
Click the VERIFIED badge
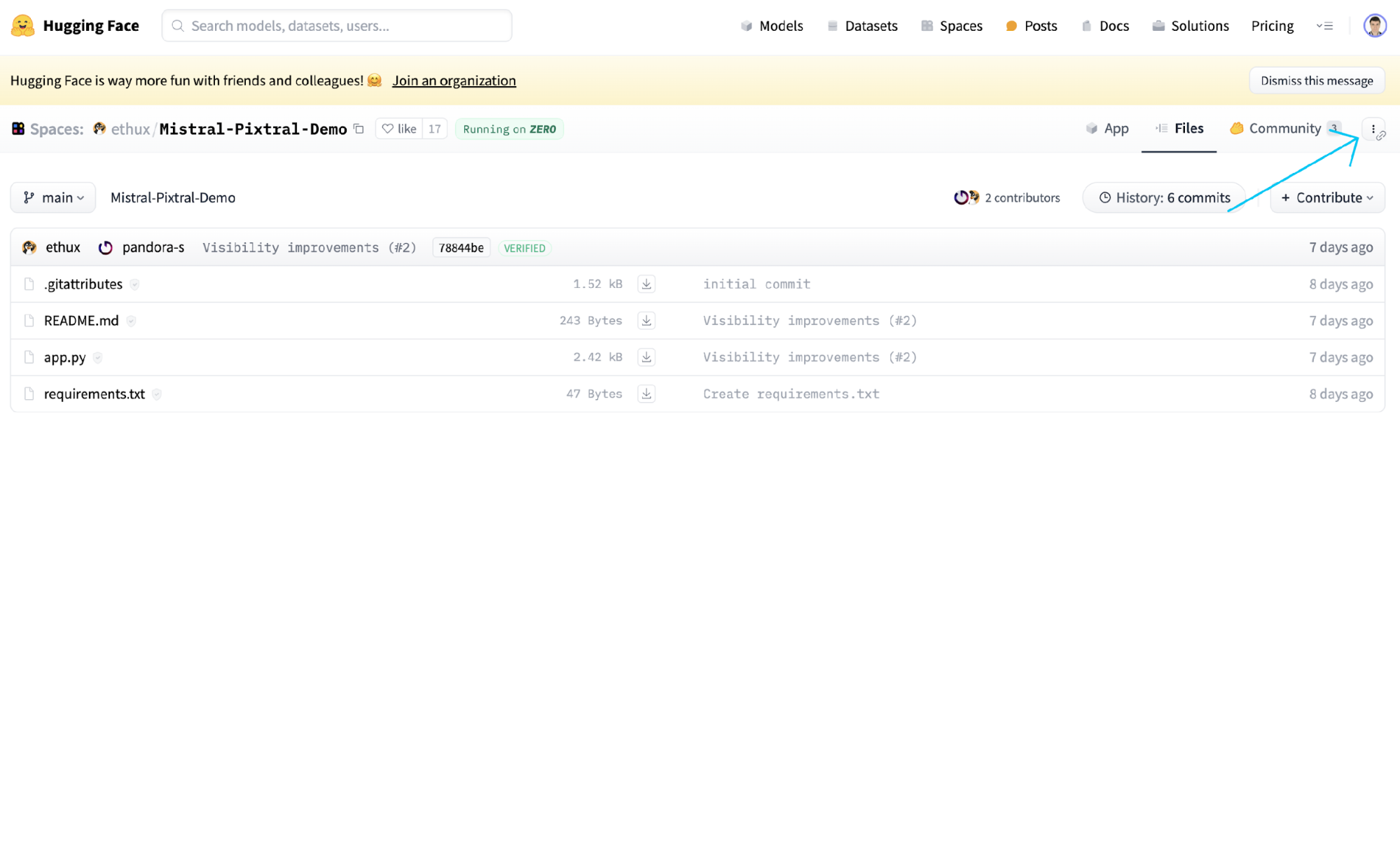point(525,248)
